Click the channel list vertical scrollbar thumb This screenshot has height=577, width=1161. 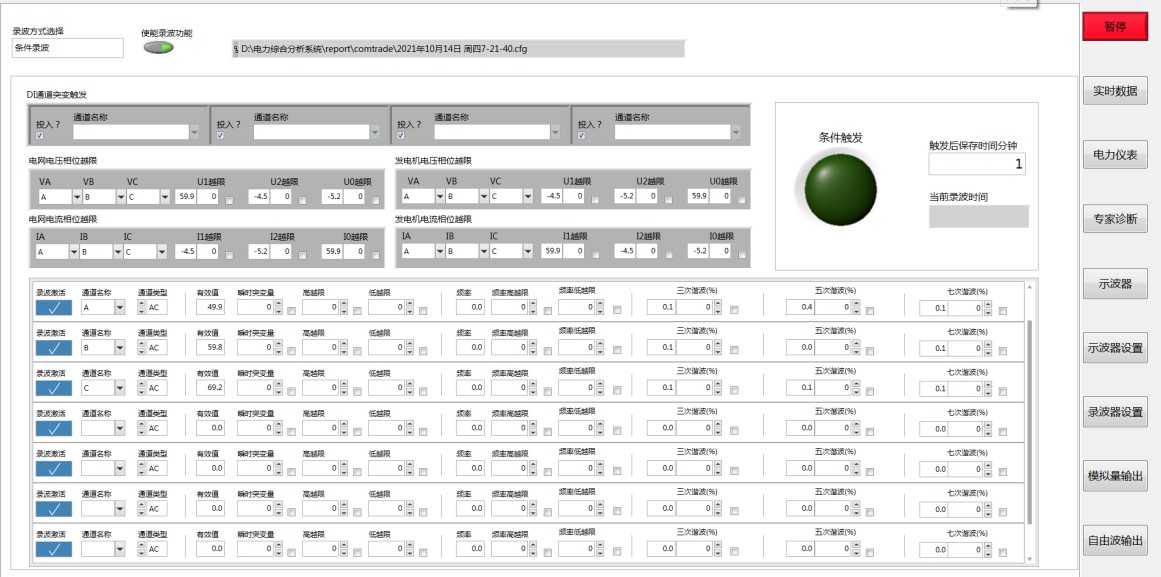(1028, 421)
